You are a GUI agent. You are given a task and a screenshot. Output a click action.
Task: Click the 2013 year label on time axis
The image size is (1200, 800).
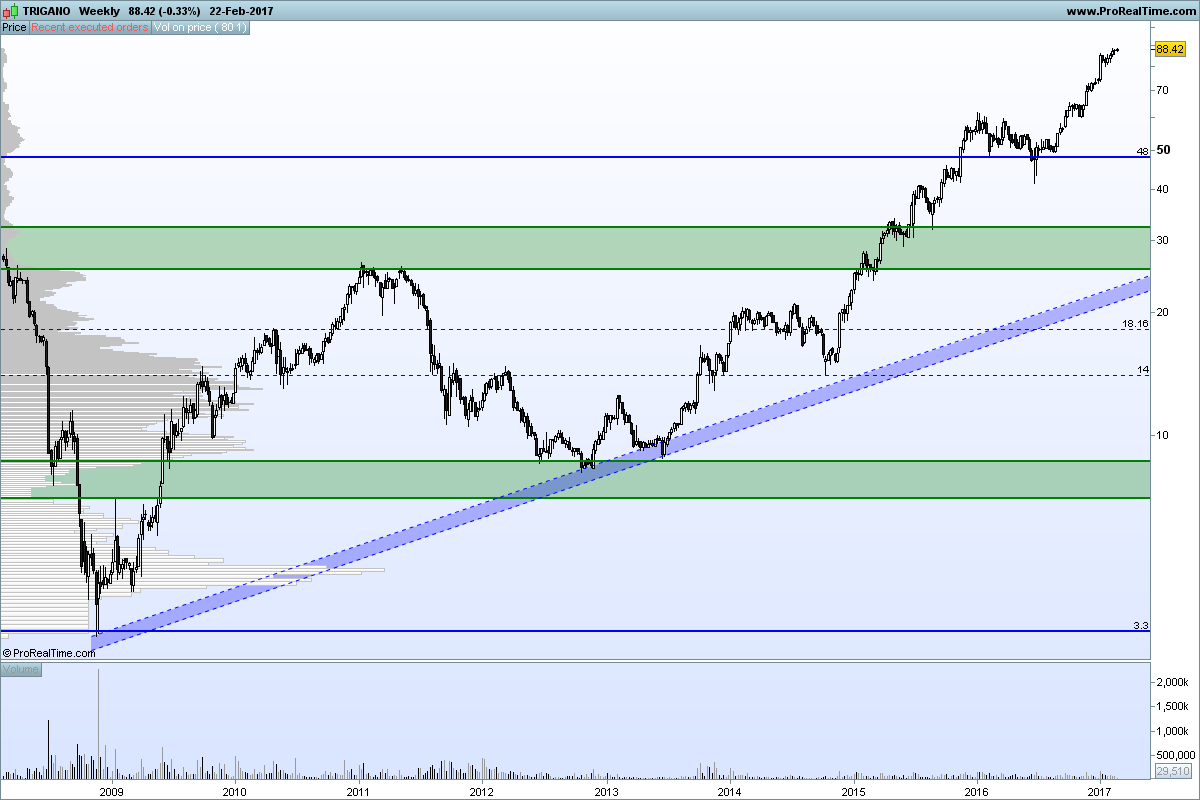click(x=606, y=790)
